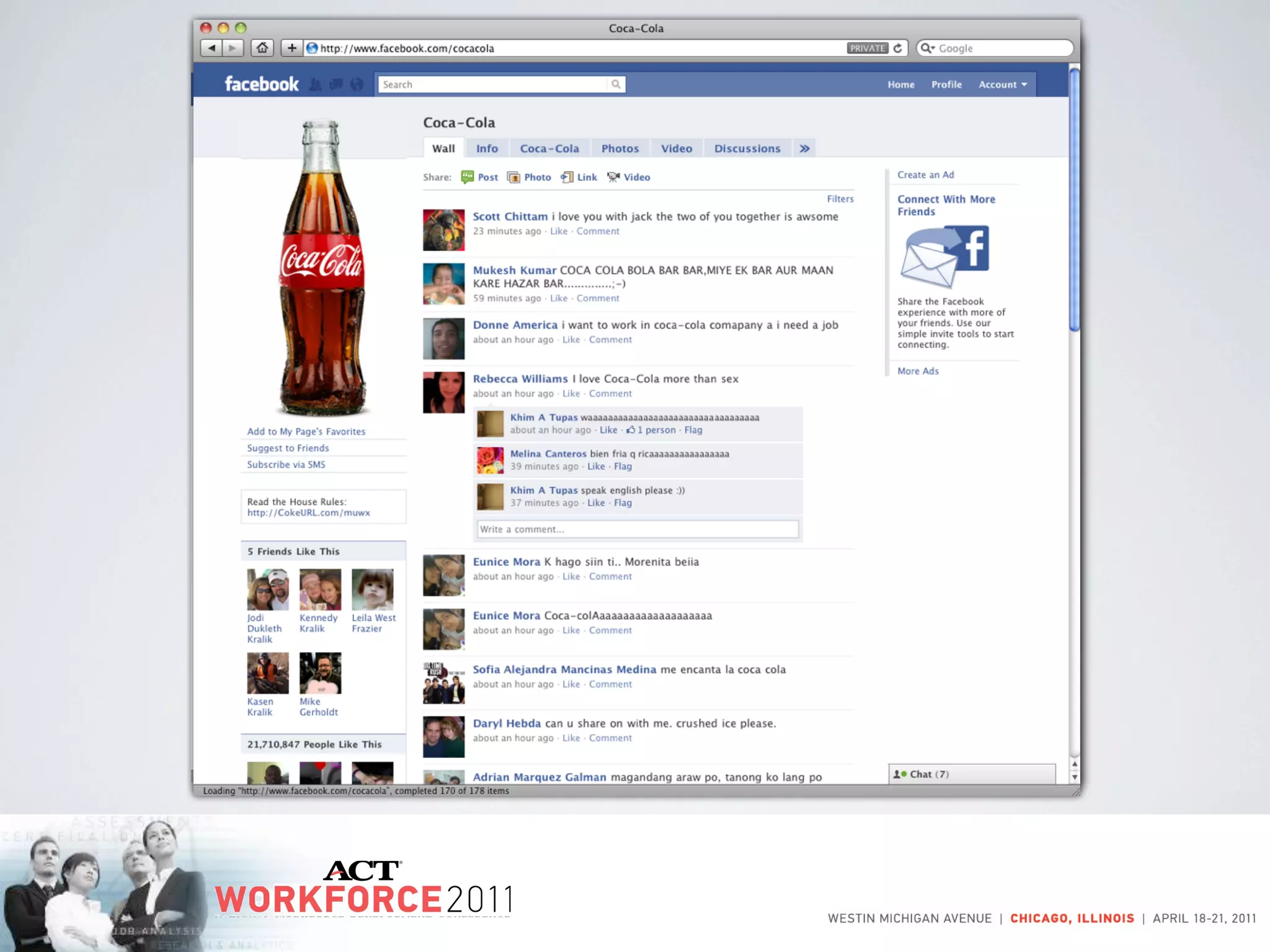The width and height of the screenshot is (1270, 952).
Task: Open Sofia Alejandra Mancinas Medina's profile
Action: click(564, 669)
